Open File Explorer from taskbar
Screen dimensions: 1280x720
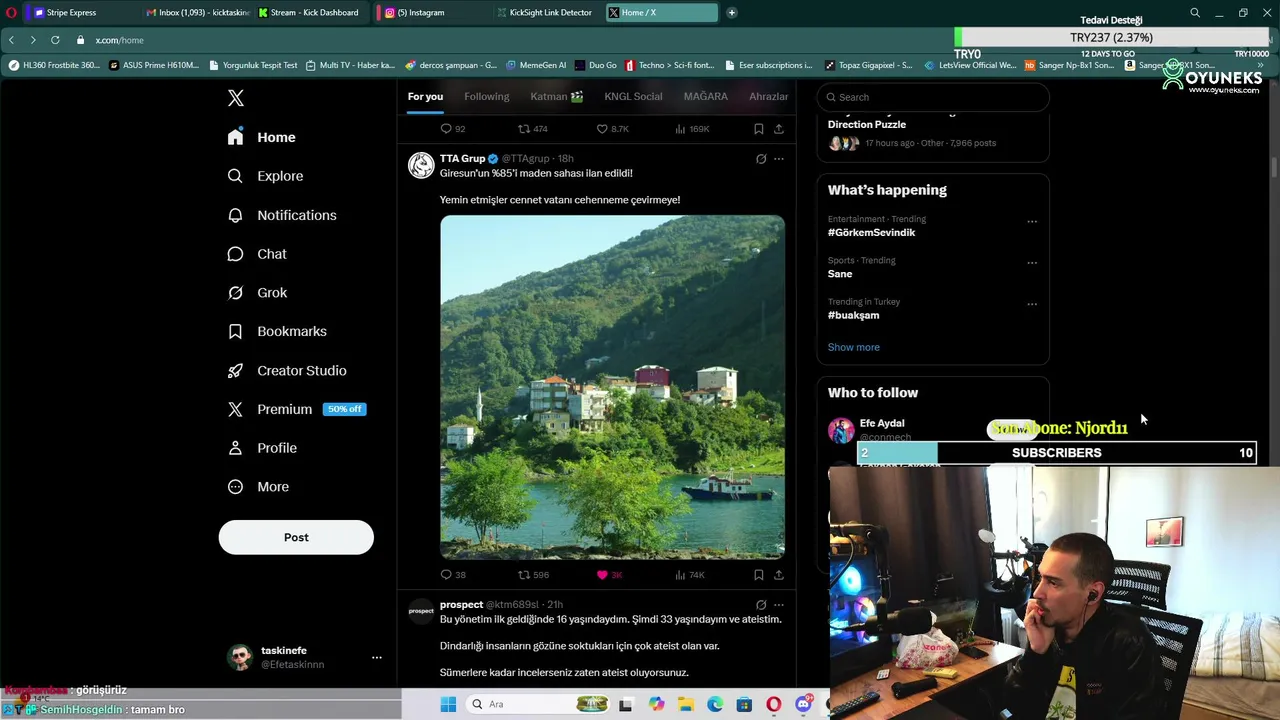(685, 704)
